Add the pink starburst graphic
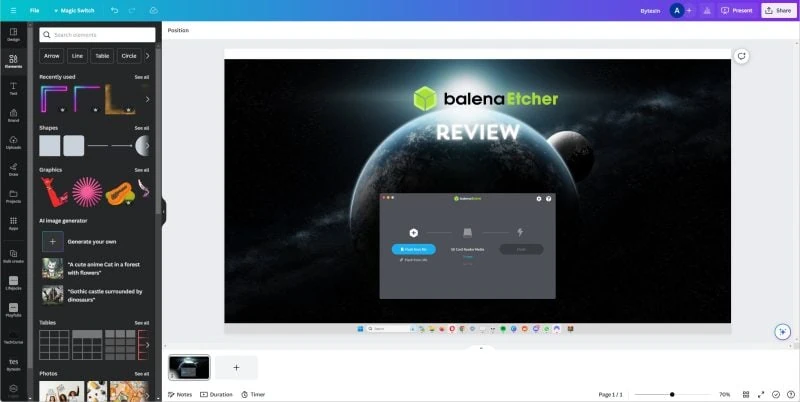The height and width of the screenshot is (402, 800). (x=87, y=192)
